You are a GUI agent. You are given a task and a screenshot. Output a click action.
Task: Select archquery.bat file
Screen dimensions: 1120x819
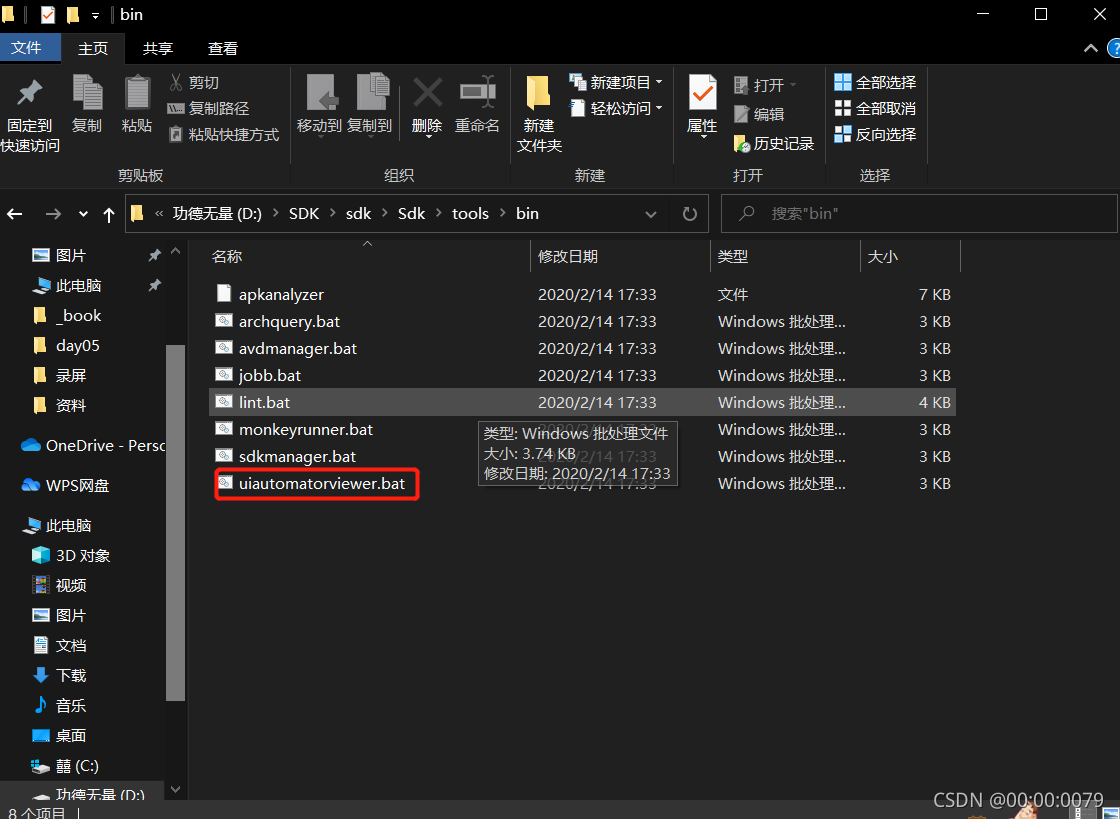[289, 321]
